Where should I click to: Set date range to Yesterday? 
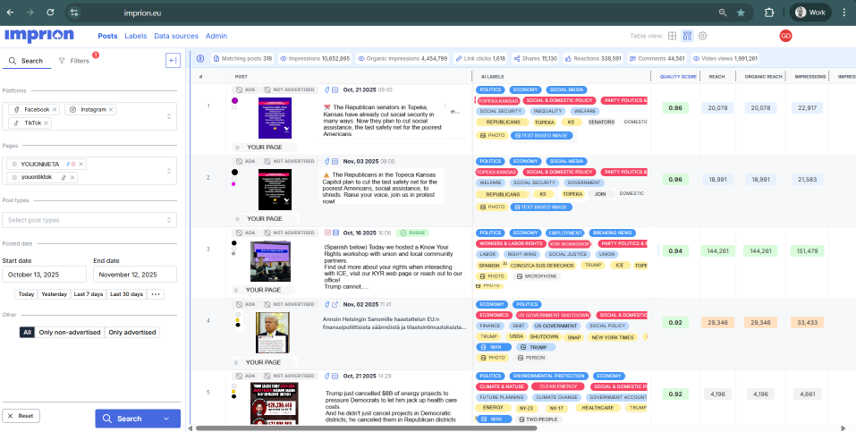click(x=54, y=294)
